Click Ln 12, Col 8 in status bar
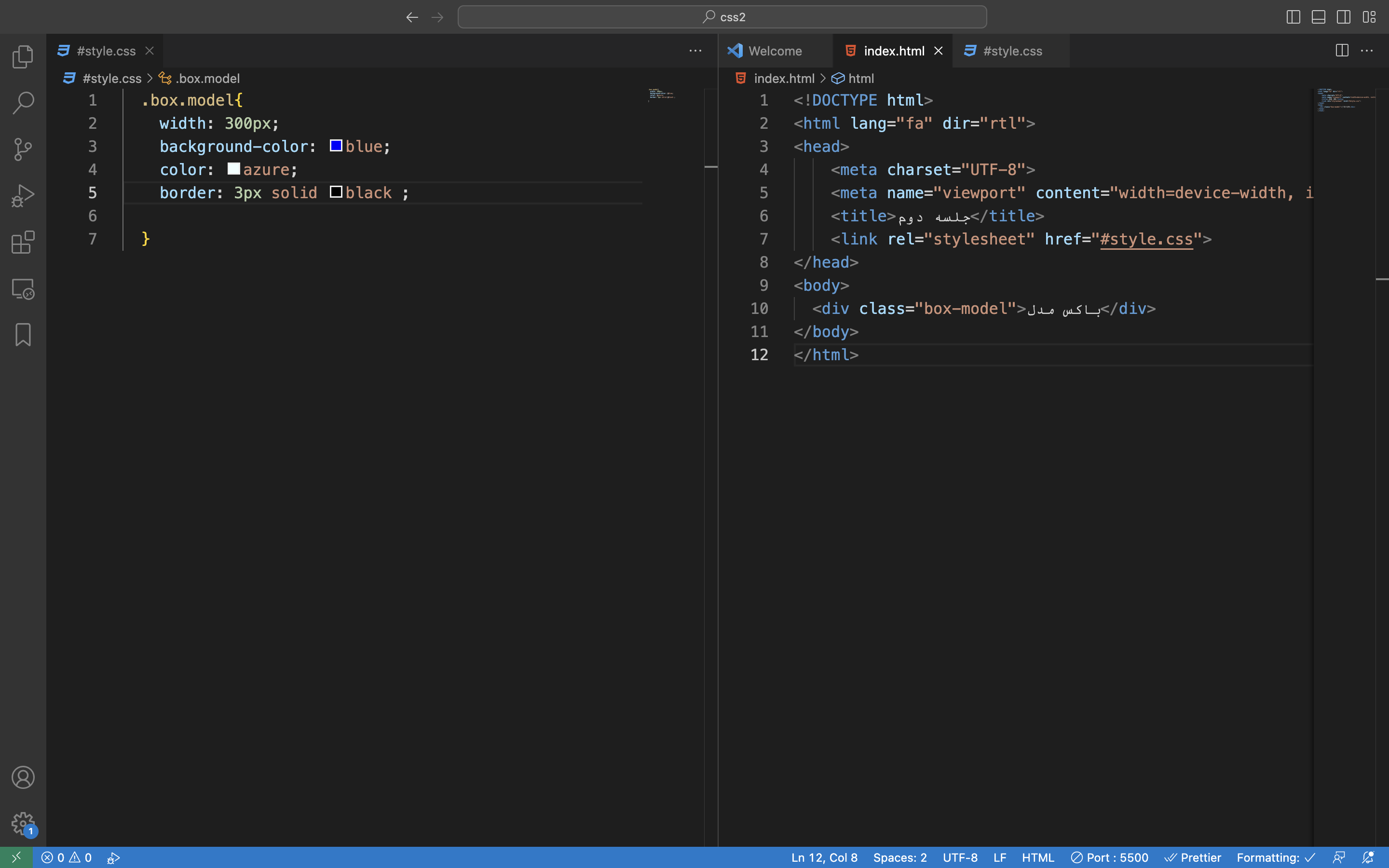Viewport: 1389px width, 868px height. coord(824,857)
